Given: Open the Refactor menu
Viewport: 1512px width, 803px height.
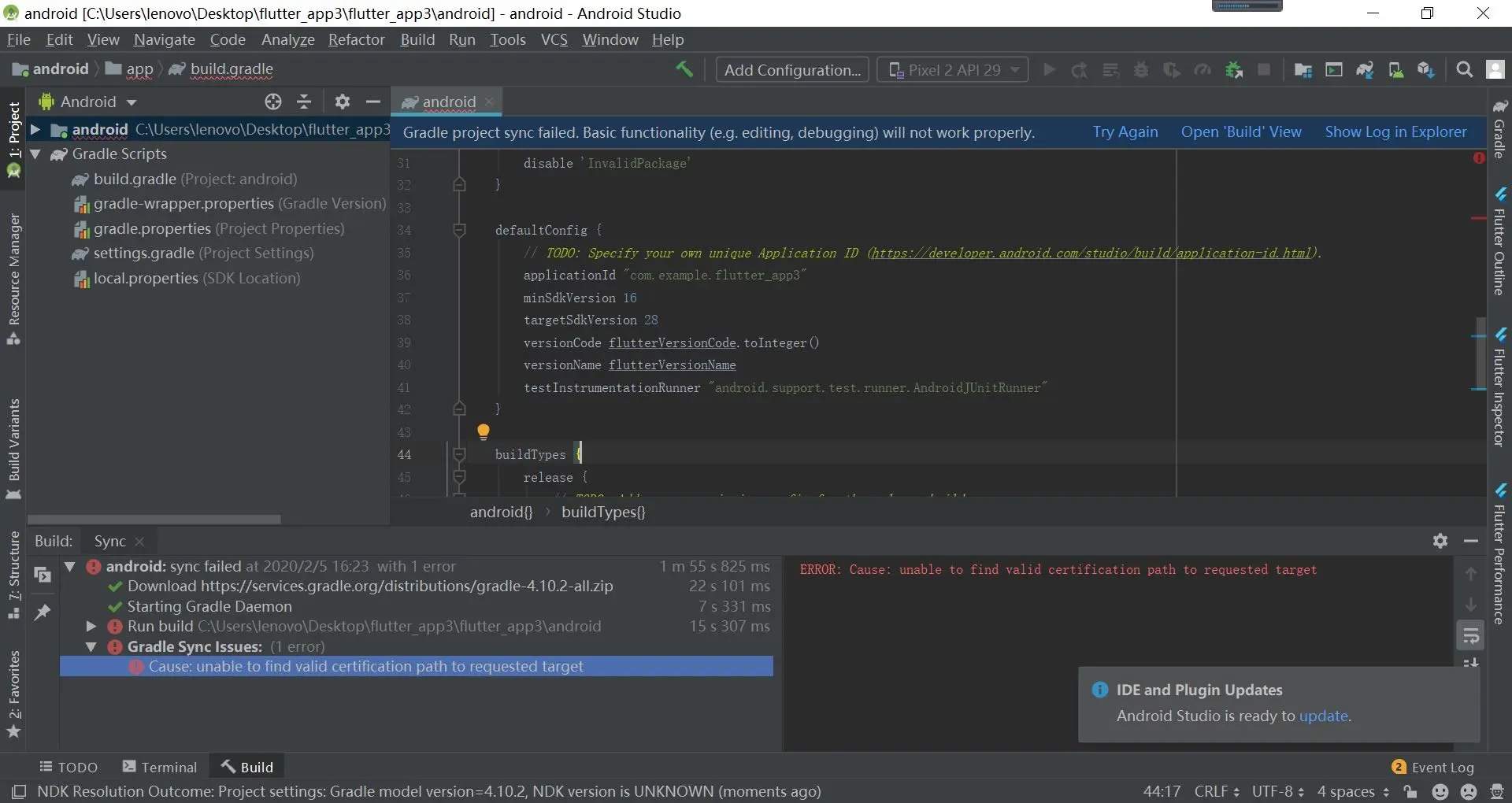Looking at the screenshot, I should click(357, 39).
